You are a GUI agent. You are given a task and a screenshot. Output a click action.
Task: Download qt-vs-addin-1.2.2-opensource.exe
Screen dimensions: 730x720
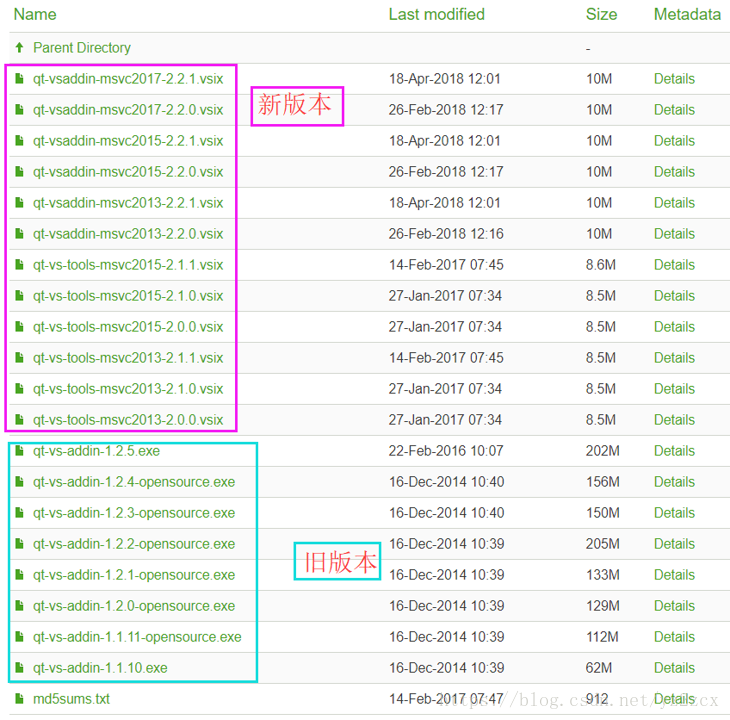coord(134,544)
